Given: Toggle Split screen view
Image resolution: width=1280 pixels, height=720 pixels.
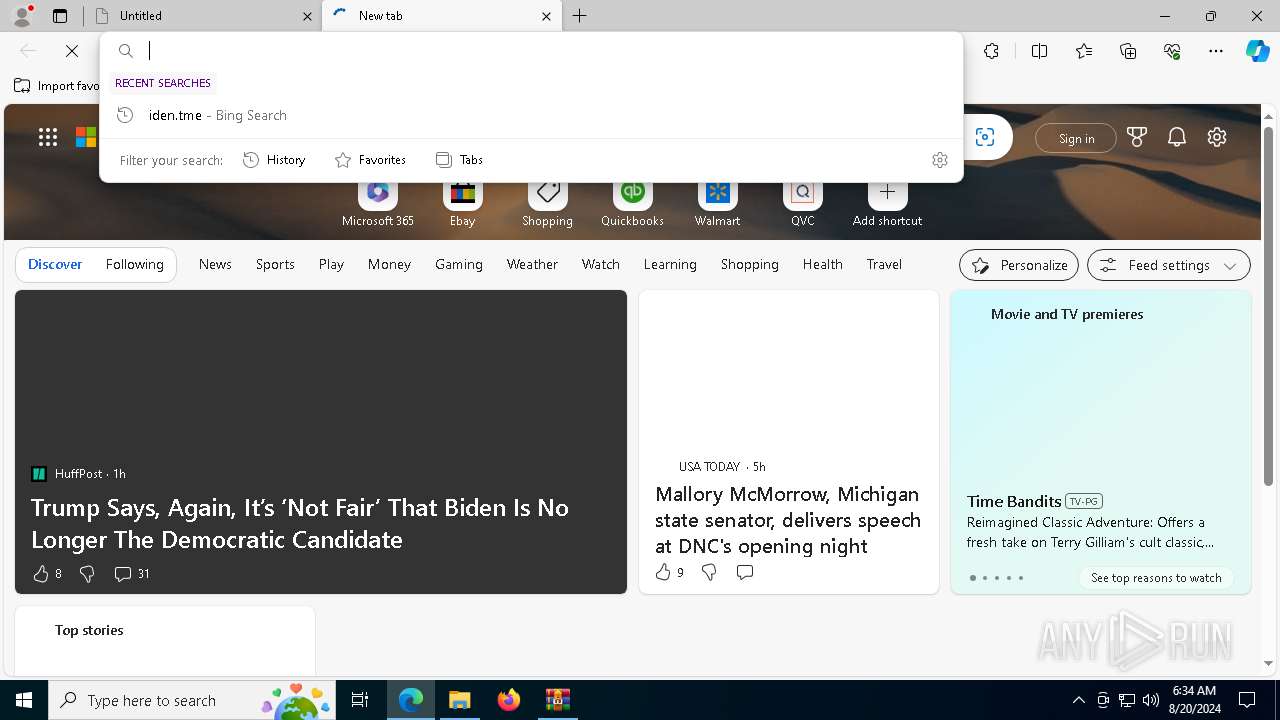Looking at the screenshot, I should (x=1039, y=51).
